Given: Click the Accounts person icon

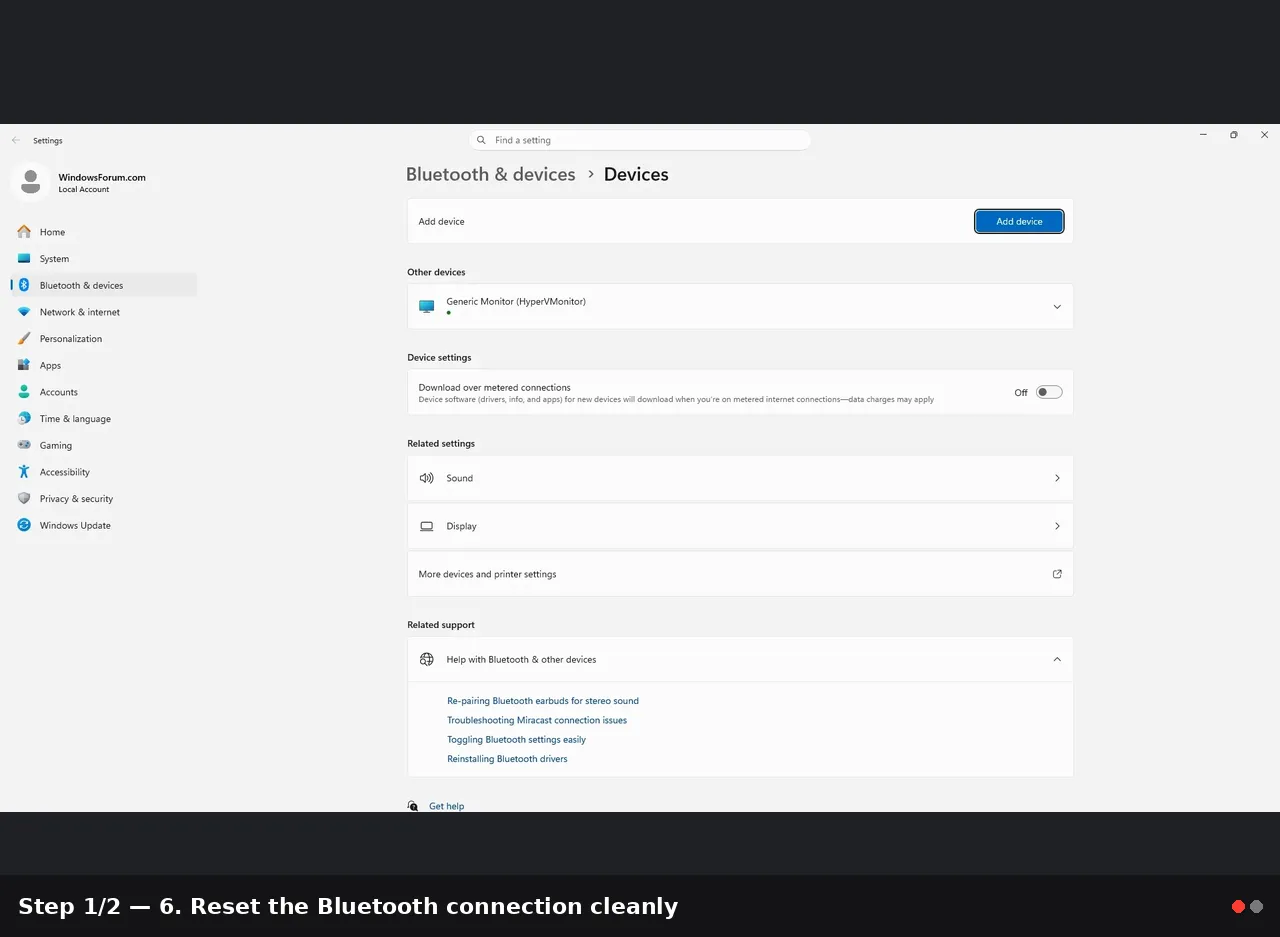Looking at the screenshot, I should 24,392.
